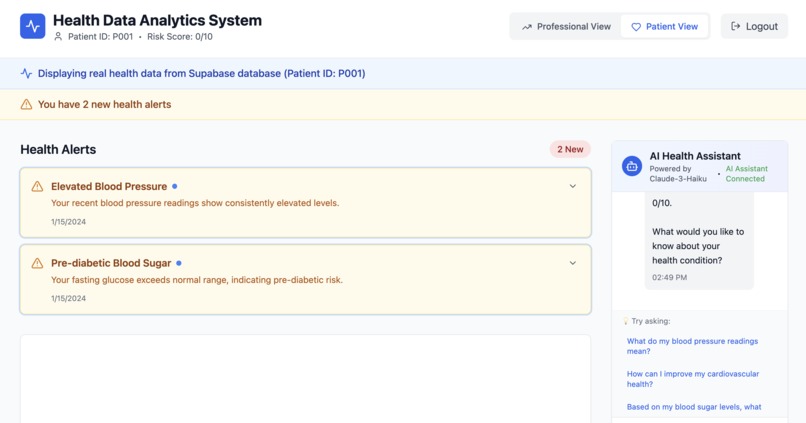Click the person icon beside Patient ID
The width and height of the screenshot is (806, 423).
coord(58,36)
